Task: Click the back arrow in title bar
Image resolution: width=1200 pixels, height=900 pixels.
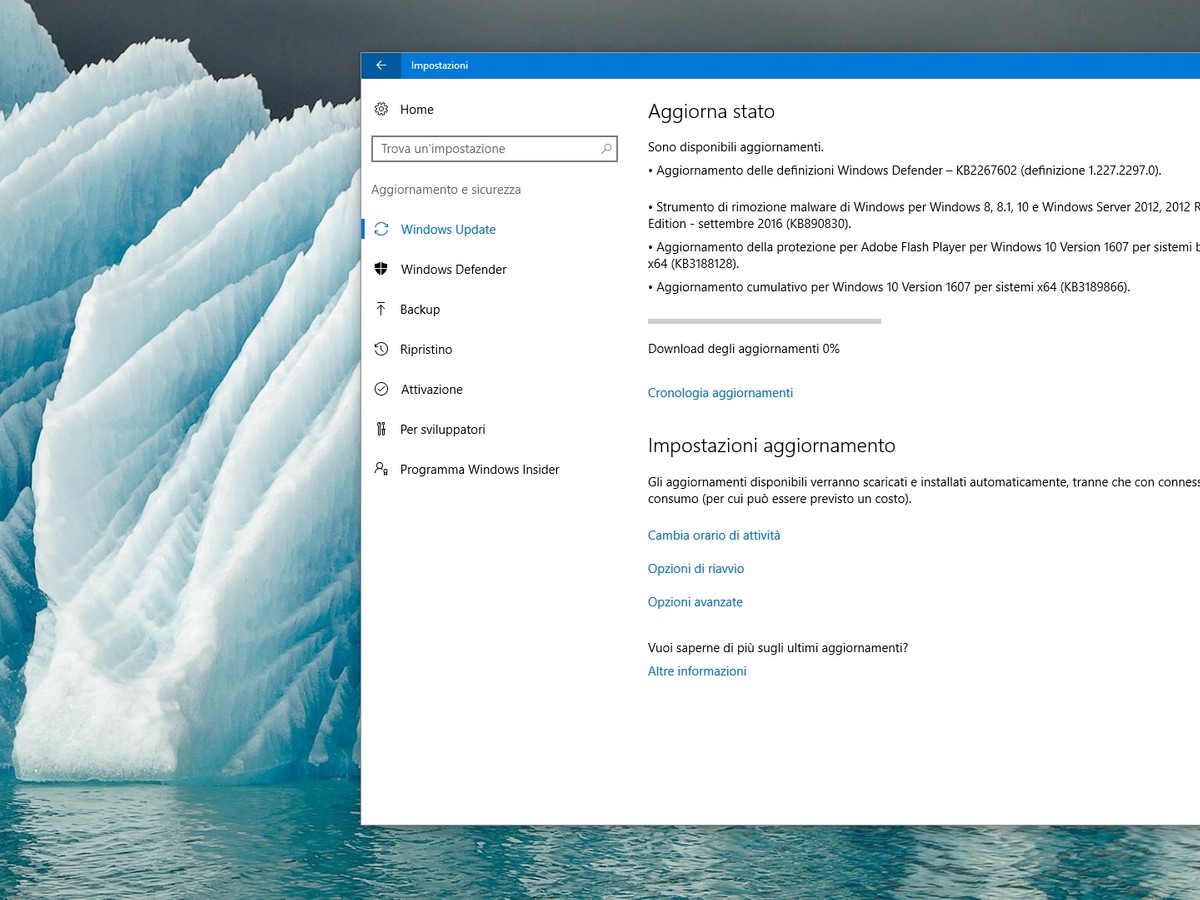Action: [x=381, y=65]
